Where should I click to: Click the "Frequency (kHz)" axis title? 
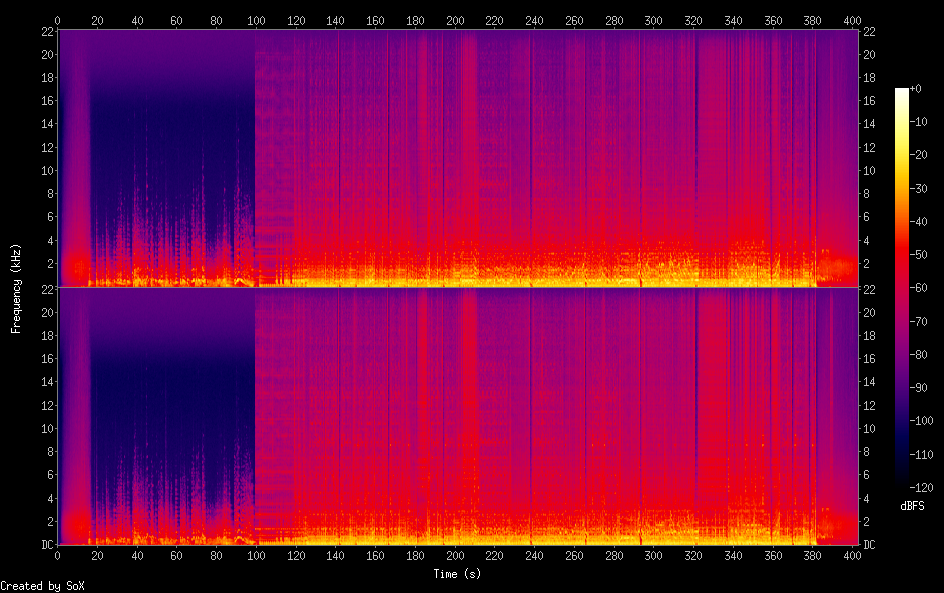point(16,288)
